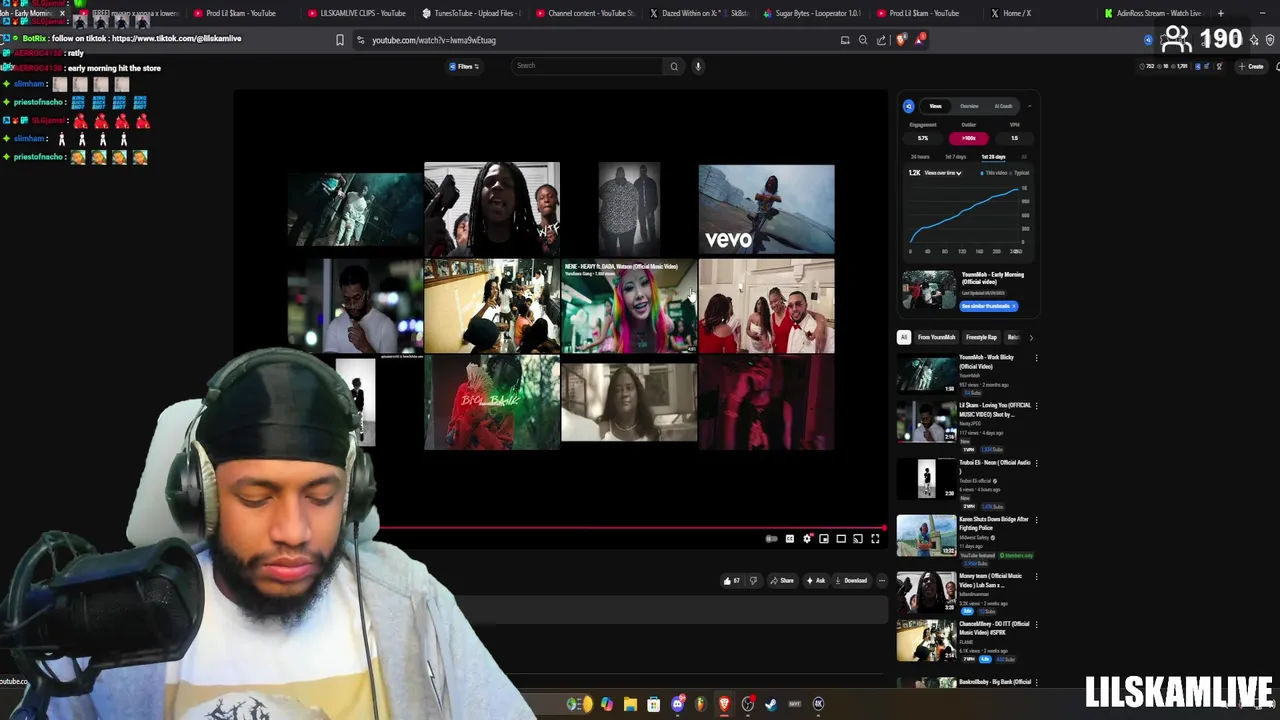Open File Explorer from the taskbar
Screen dimensions: 1280x720
click(630, 704)
